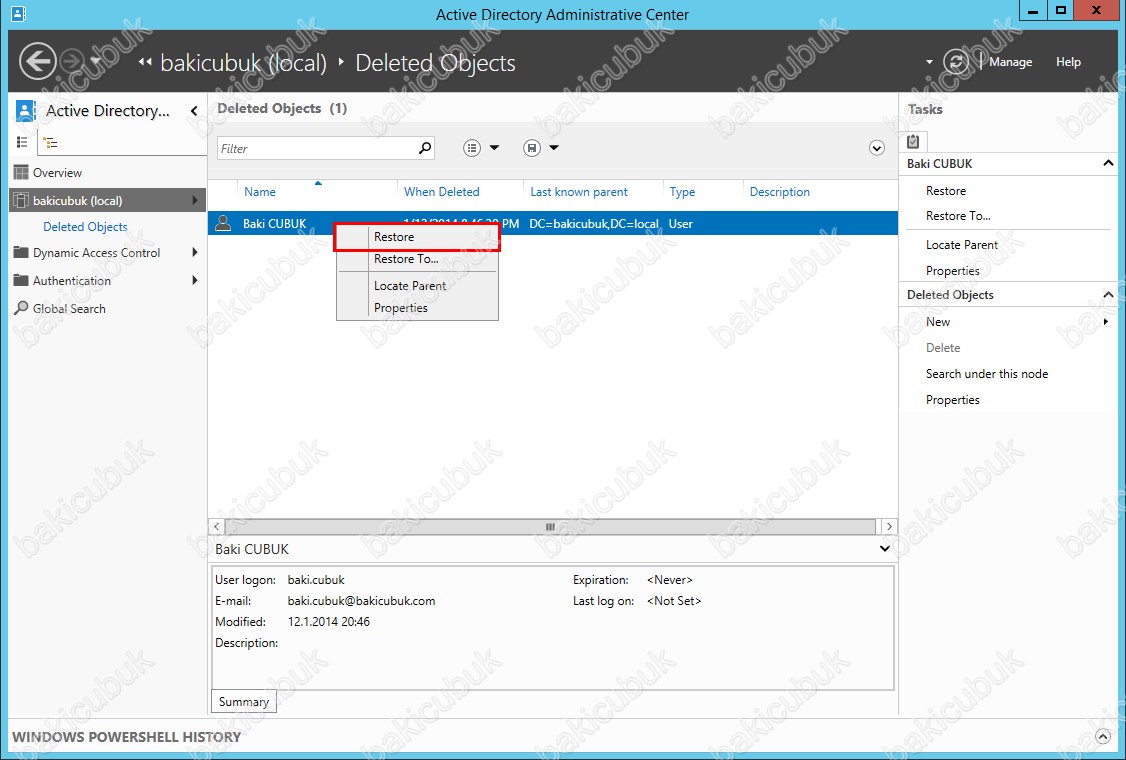Click Restore in Tasks pane
1126x760 pixels.
(x=946, y=190)
